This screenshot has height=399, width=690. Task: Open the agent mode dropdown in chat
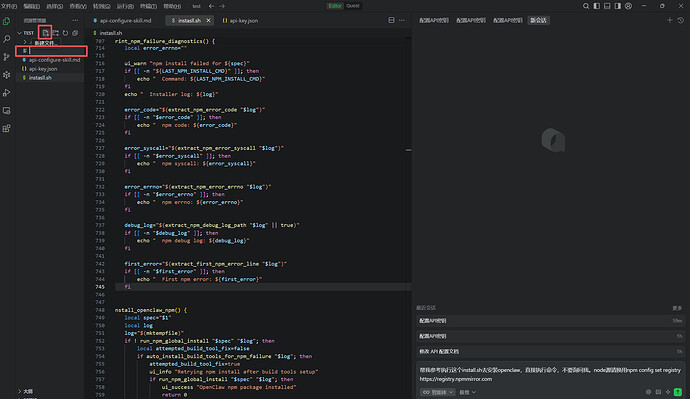tap(437, 392)
